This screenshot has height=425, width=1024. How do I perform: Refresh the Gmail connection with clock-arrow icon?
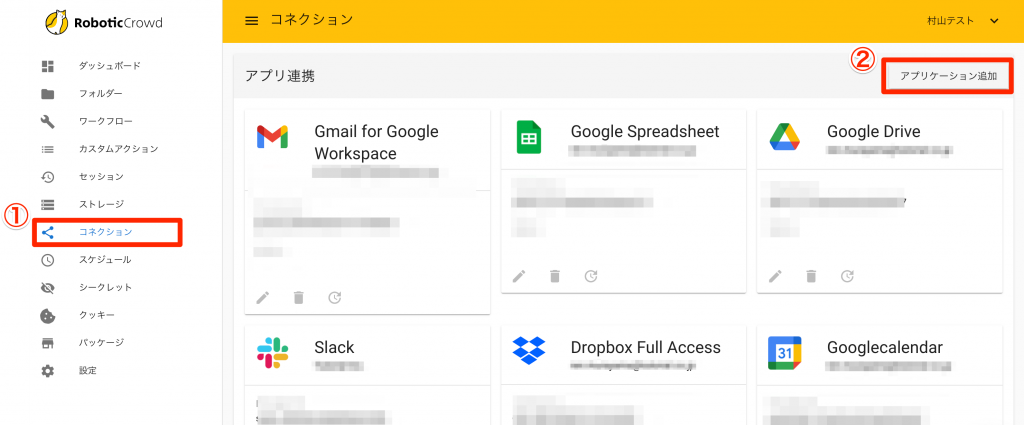334,298
